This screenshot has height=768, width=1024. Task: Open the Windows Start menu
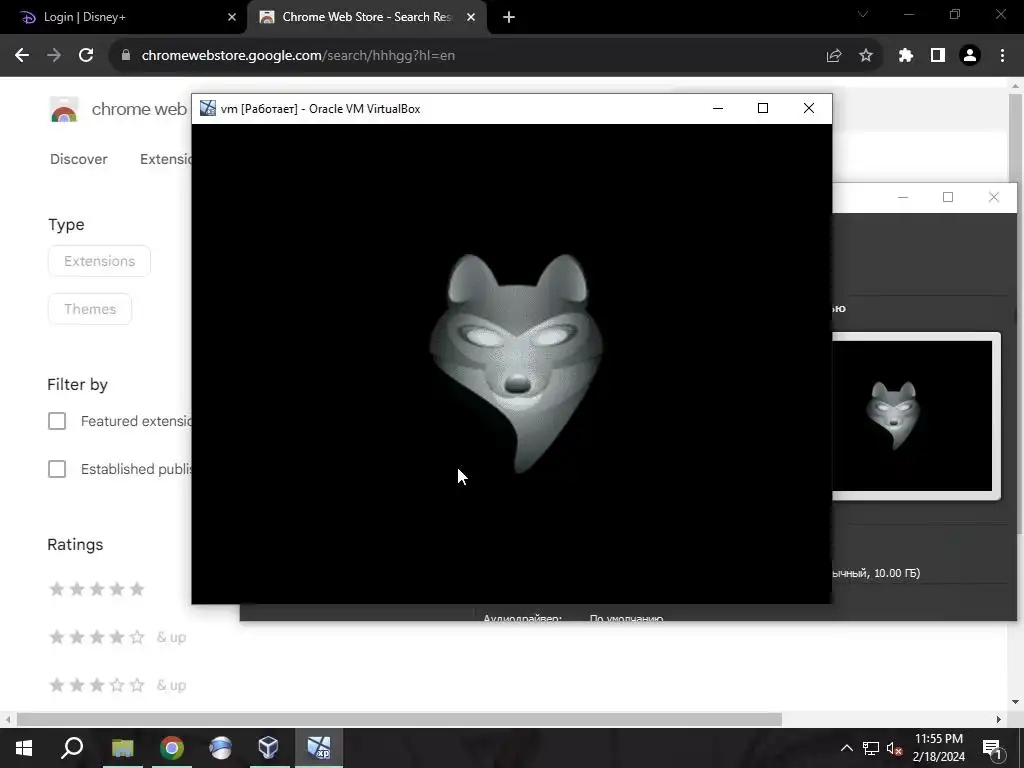pyautogui.click(x=24, y=748)
